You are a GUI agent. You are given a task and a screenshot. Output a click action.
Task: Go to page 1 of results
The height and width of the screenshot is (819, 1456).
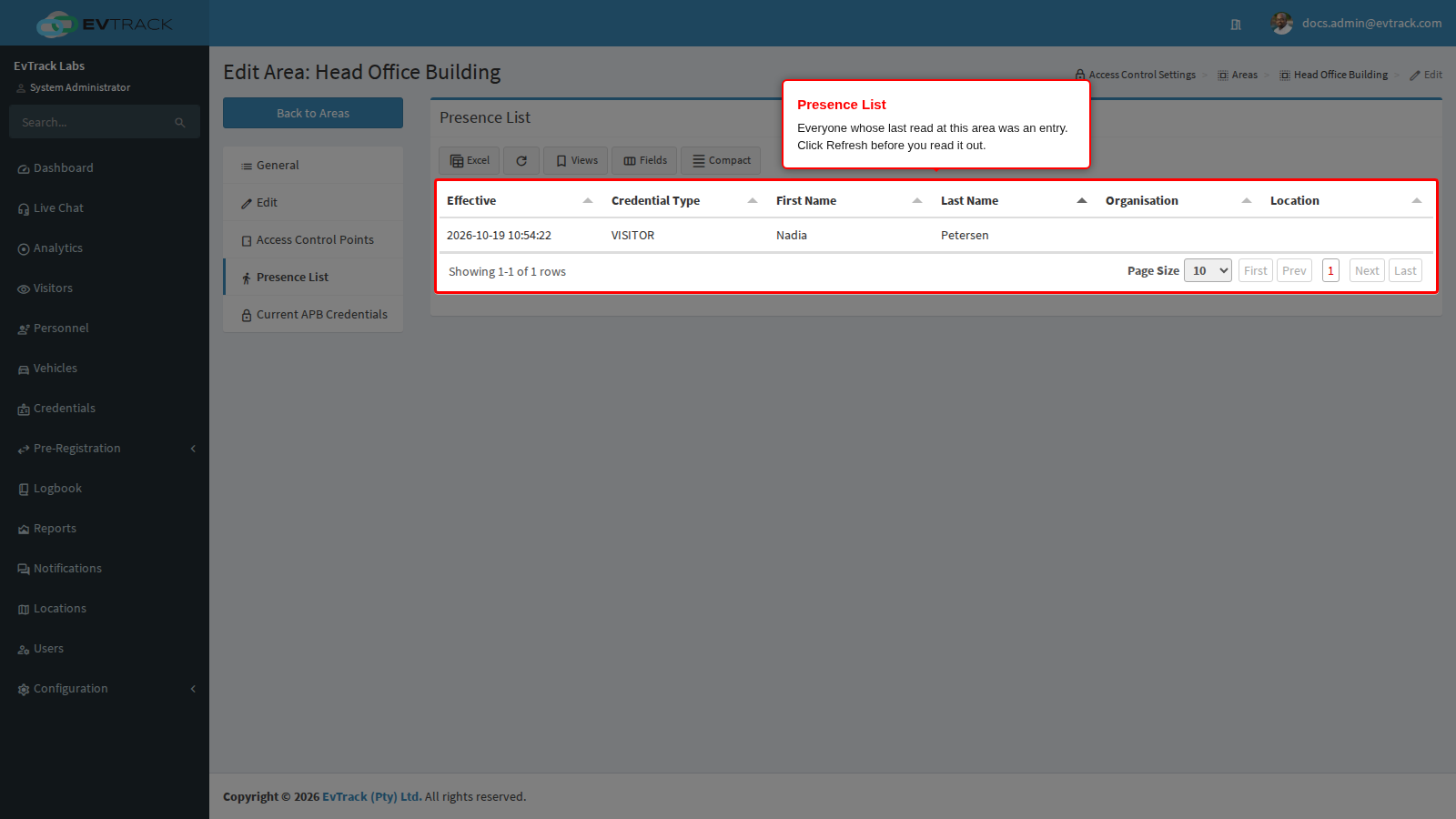[x=1330, y=270]
